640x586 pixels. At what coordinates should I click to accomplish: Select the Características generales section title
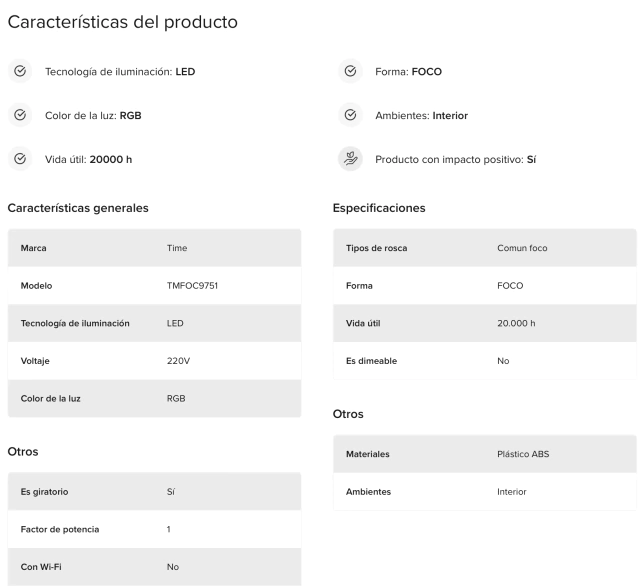click(78, 208)
